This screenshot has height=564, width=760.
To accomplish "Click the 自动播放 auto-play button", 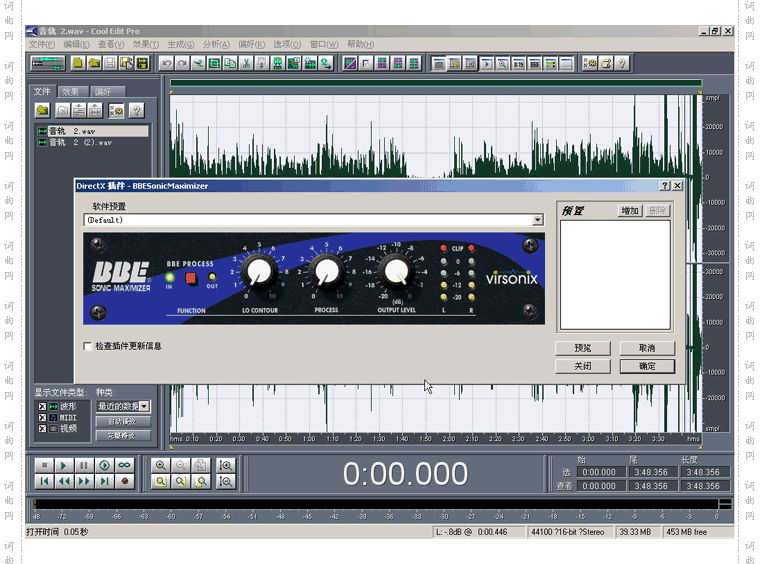I will (123, 422).
